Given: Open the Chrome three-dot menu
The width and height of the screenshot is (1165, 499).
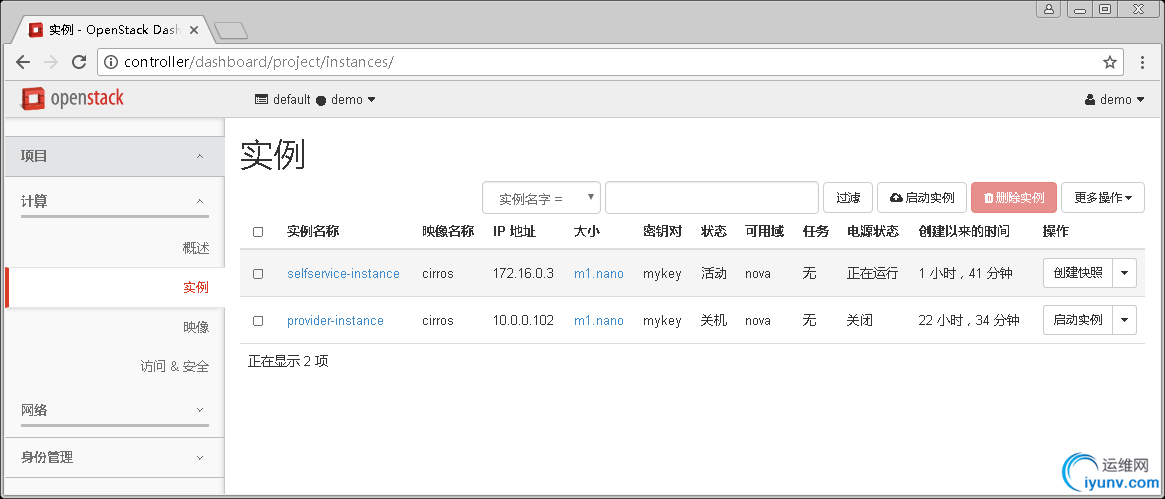Looking at the screenshot, I should click(x=1143, y=62).
